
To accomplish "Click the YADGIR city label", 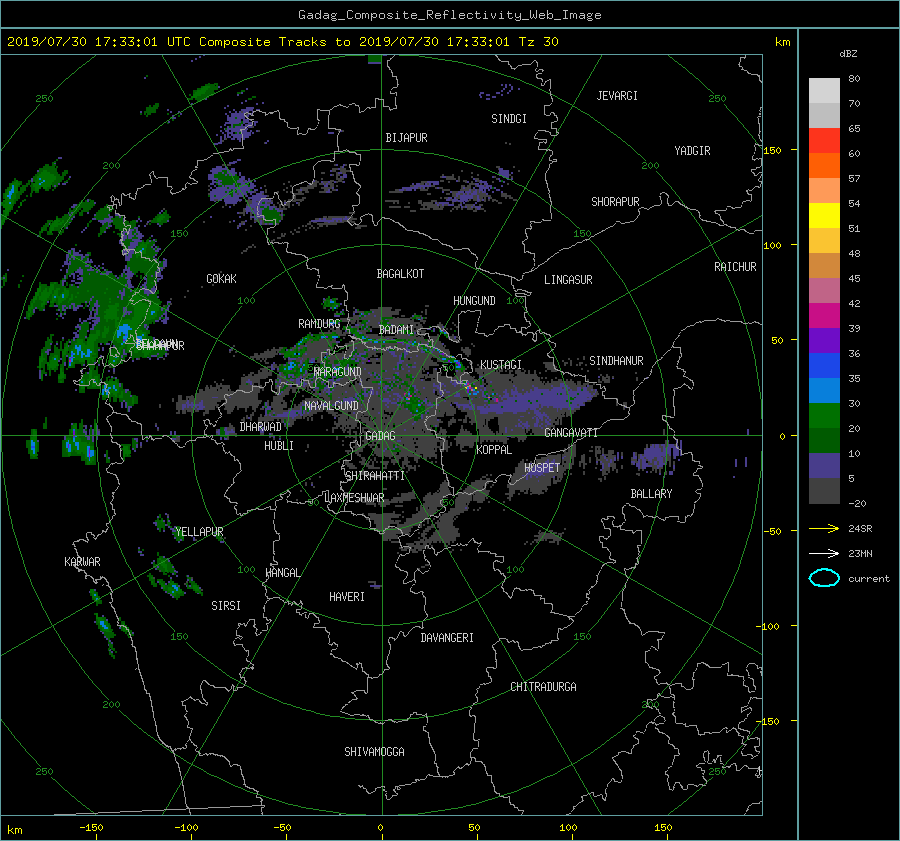I will pos(692,151).
